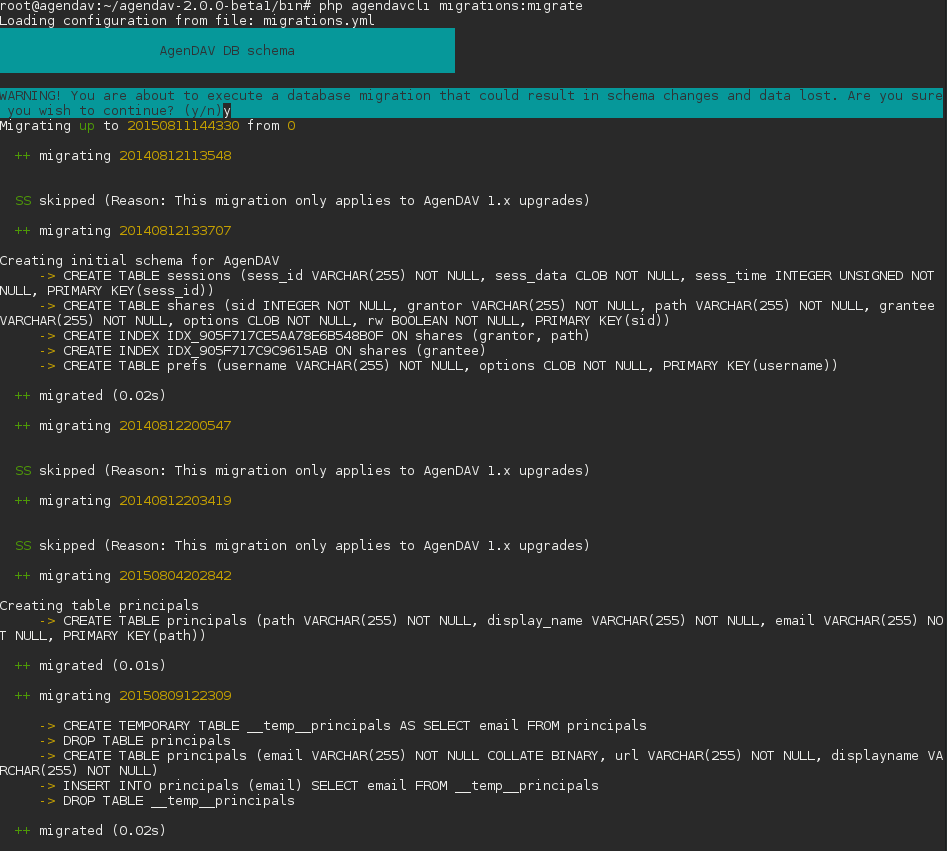
Task: Click the 'AgenDAV DB schema' banner text
Action: 227,51
